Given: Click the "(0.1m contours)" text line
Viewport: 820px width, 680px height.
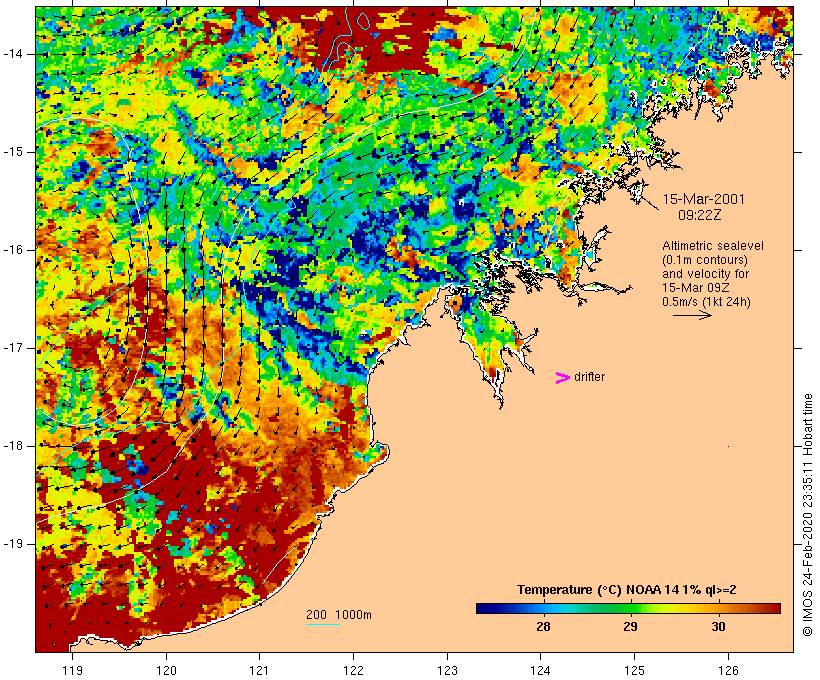Looking at the screenshot, I should [705, 260].
